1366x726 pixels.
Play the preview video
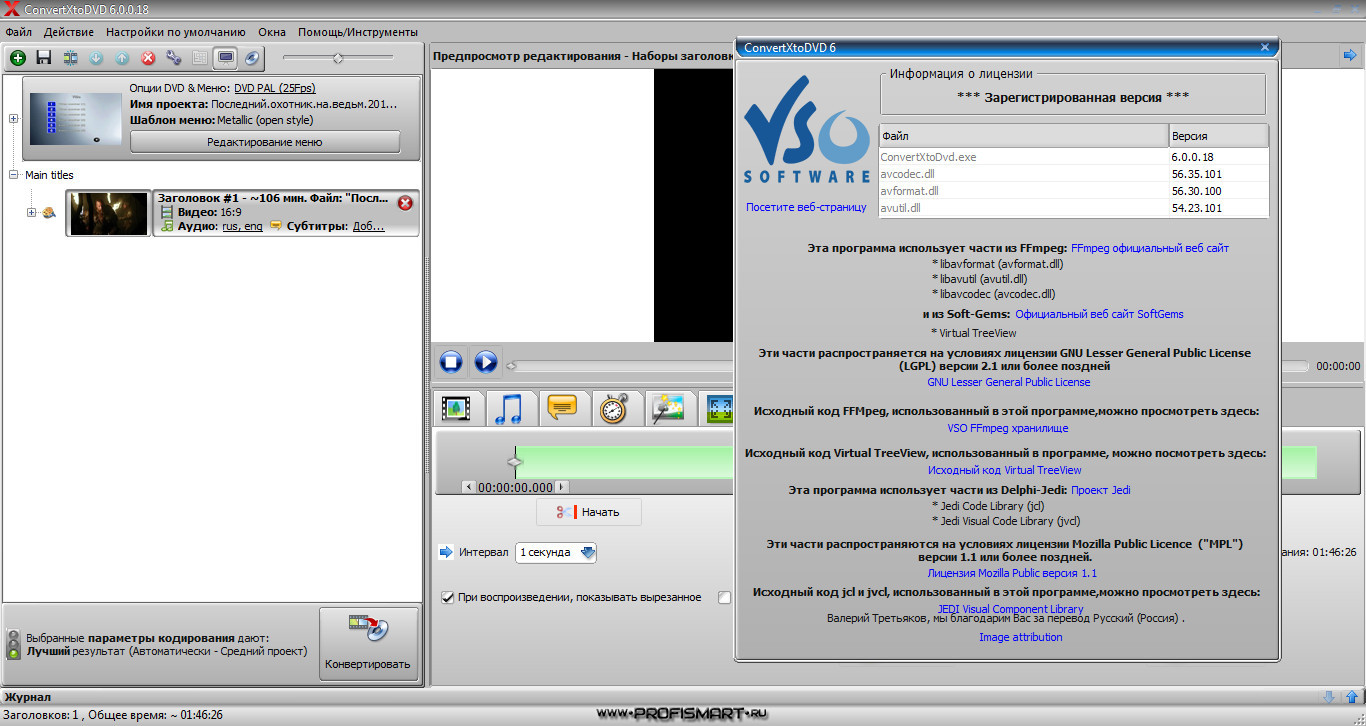[x=486, y=361]
